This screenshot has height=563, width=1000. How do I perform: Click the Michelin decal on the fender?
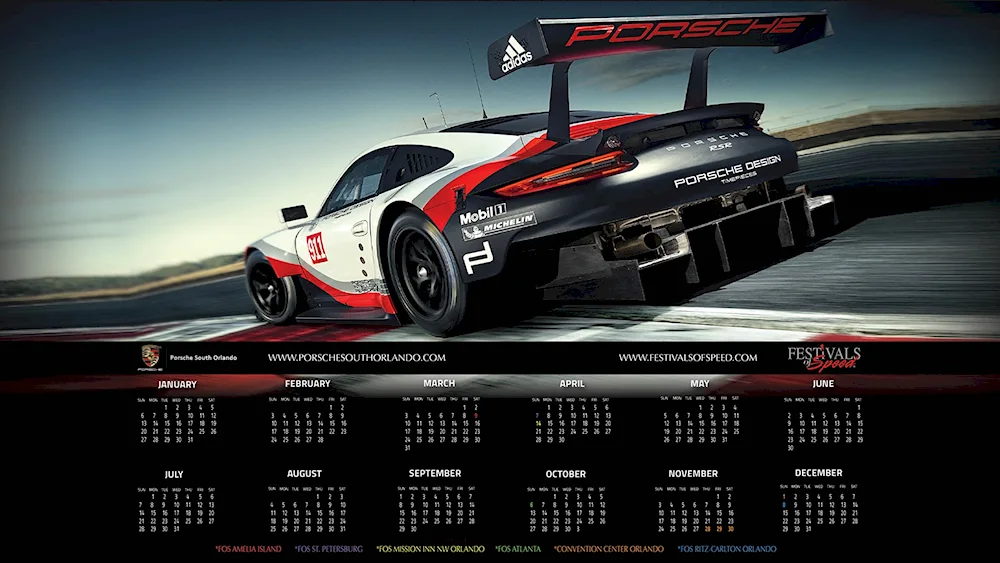pos(499,229)
